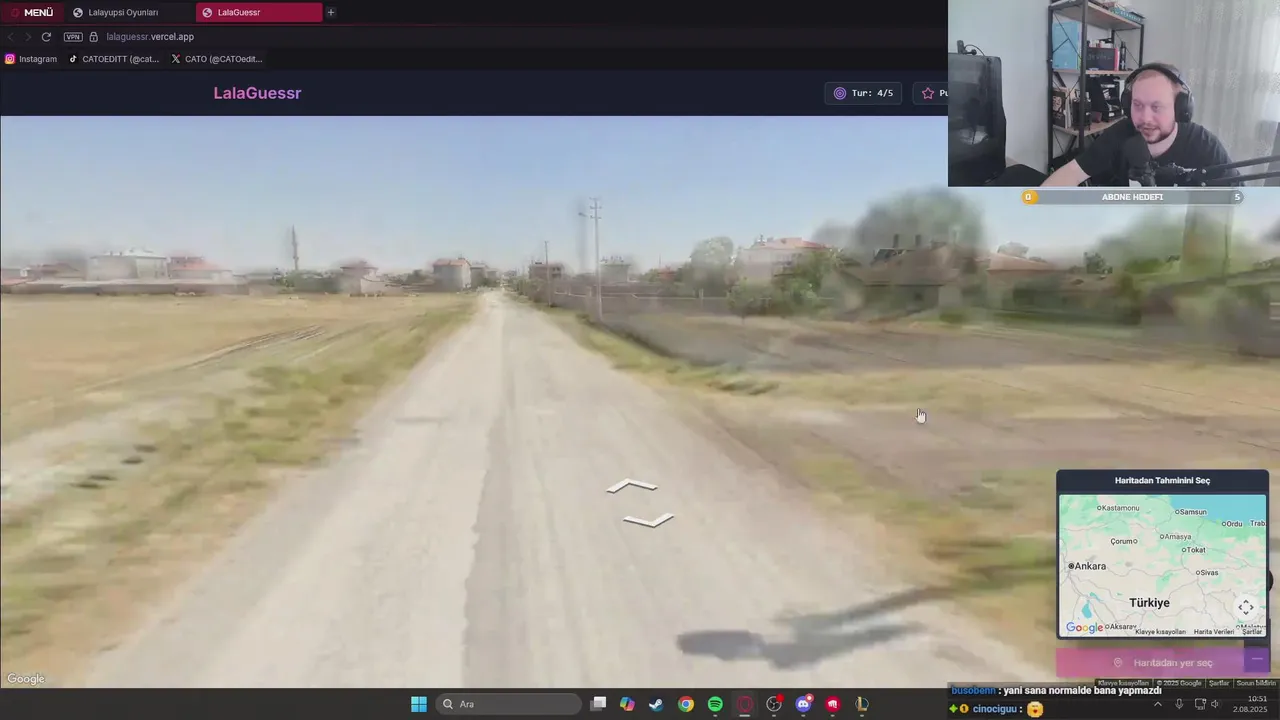Launch Steam from the taskbar
This screenshot has height=720, width=1280.
[x=656, y=704]
